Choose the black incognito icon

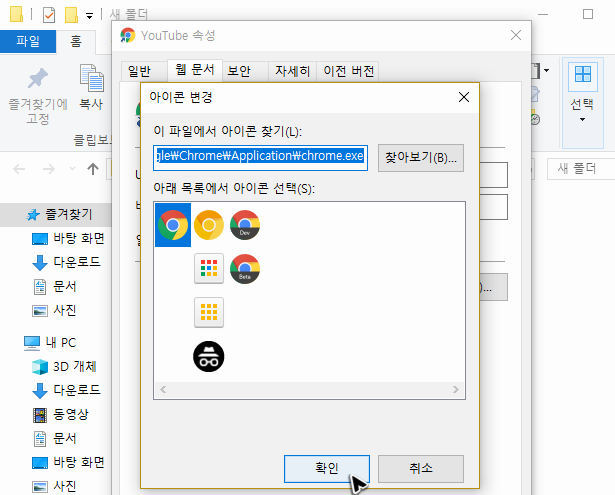(x=209, y=357)
